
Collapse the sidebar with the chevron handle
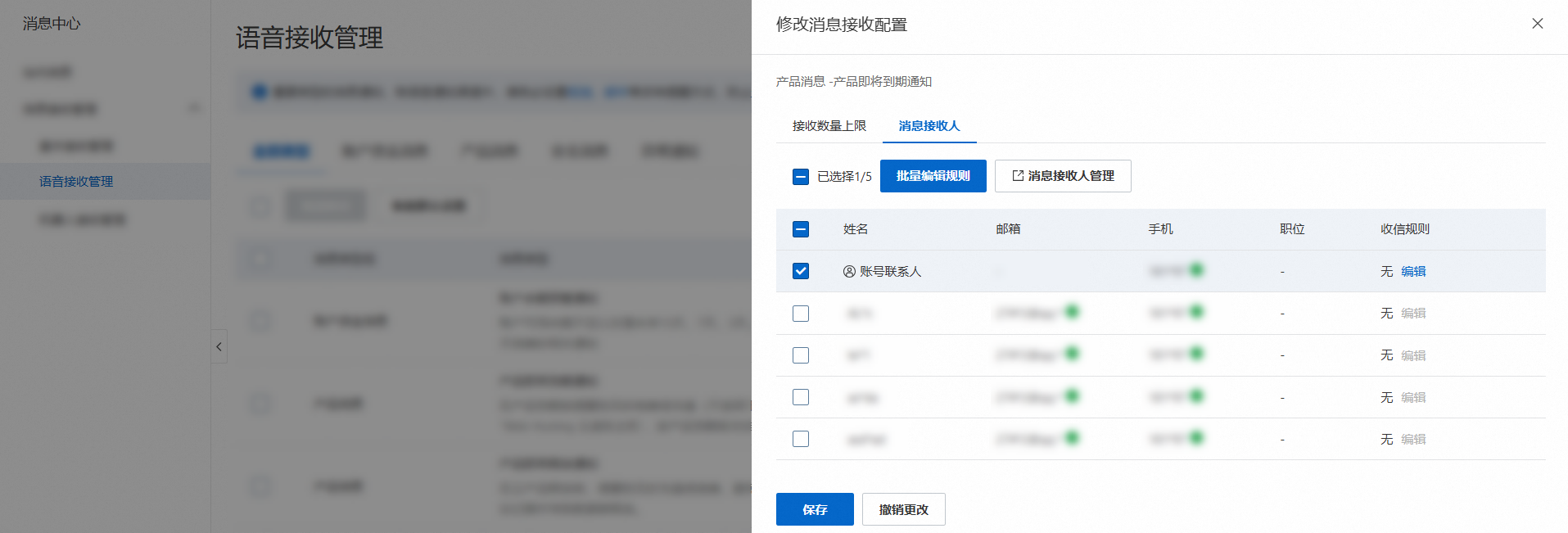[219, 346]
